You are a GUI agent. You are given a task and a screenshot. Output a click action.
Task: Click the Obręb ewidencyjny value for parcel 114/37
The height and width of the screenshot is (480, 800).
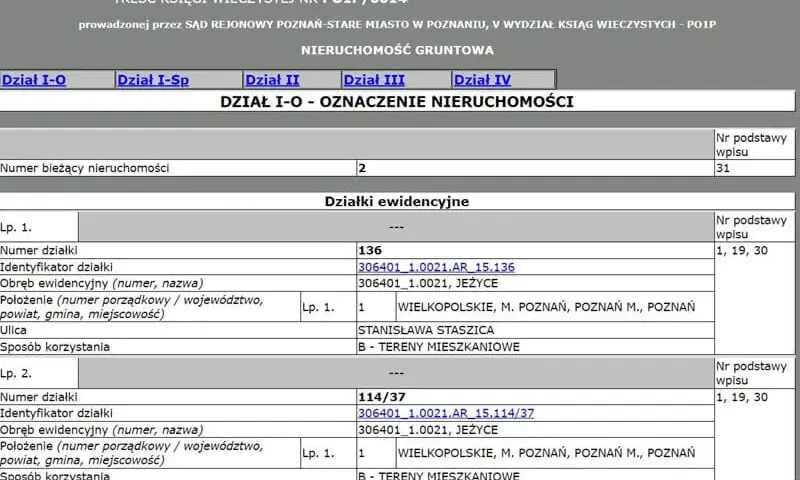pyautogui.click(x=428, y=430)
